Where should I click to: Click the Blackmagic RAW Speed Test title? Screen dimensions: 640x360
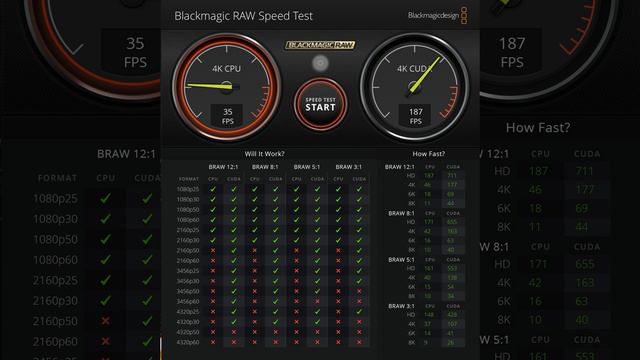[x=243, y=16]
